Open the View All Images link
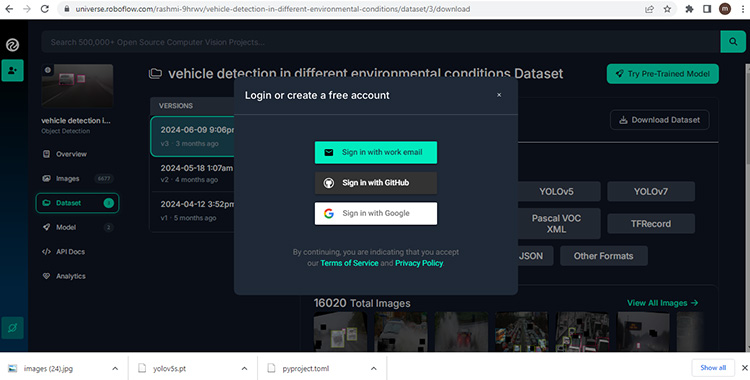The image size is (750, 380). point(662,303)
